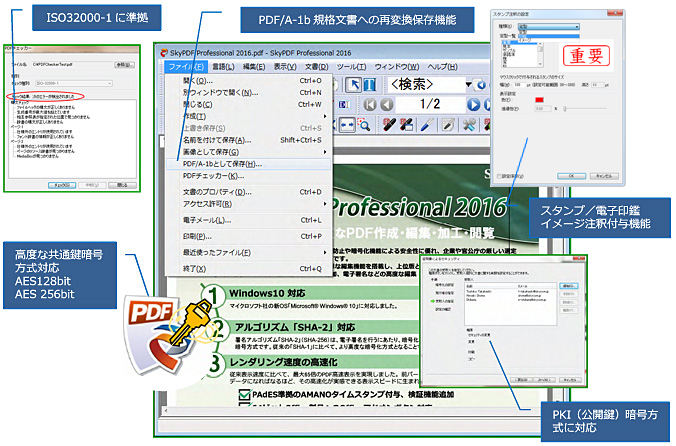Screen dimensions: 676x446
Task: Choose 開く(O)... from the File menu
Action: tap(249, 81)
